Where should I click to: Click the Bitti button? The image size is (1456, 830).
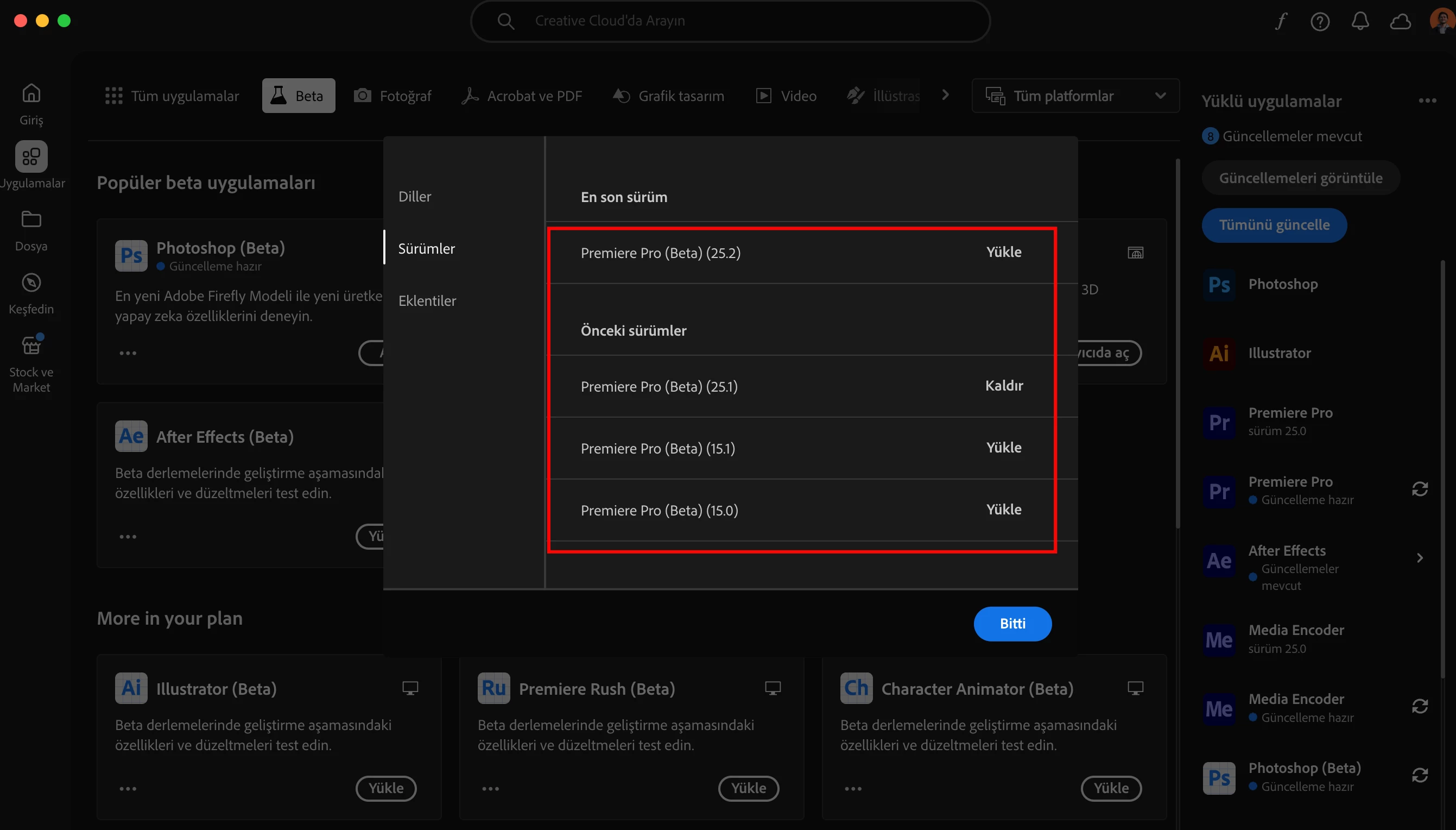click(x=1013, y=624)
